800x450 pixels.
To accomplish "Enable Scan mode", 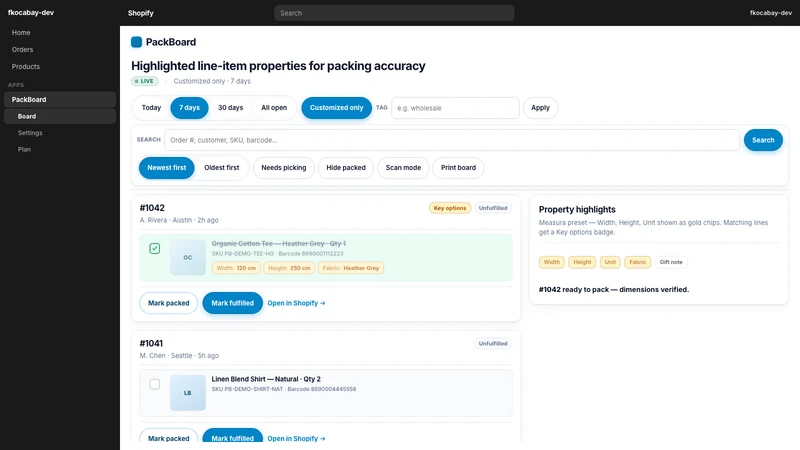I will [403, 167].
